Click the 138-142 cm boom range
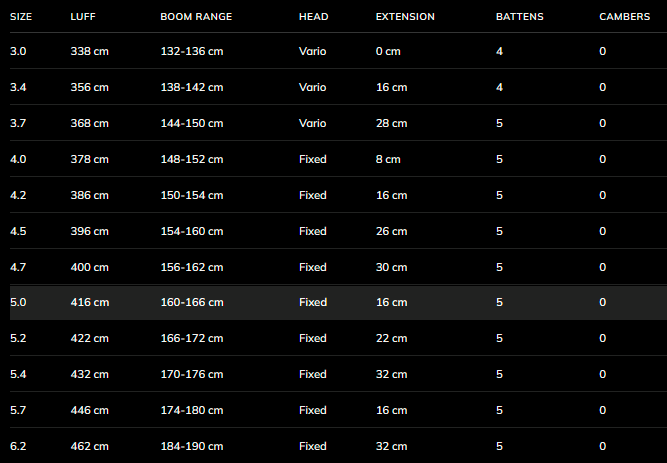Screen dimensions: 667x463 [192, 87]
